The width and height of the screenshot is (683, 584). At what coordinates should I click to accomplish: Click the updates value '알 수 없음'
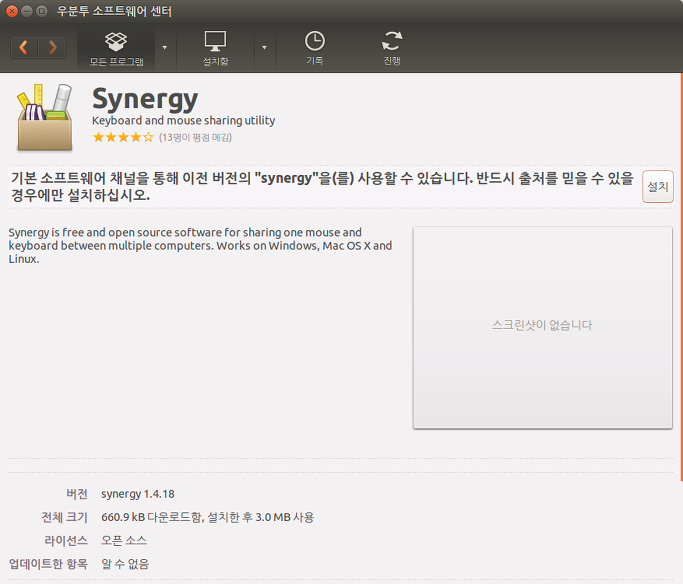(125, 564)
